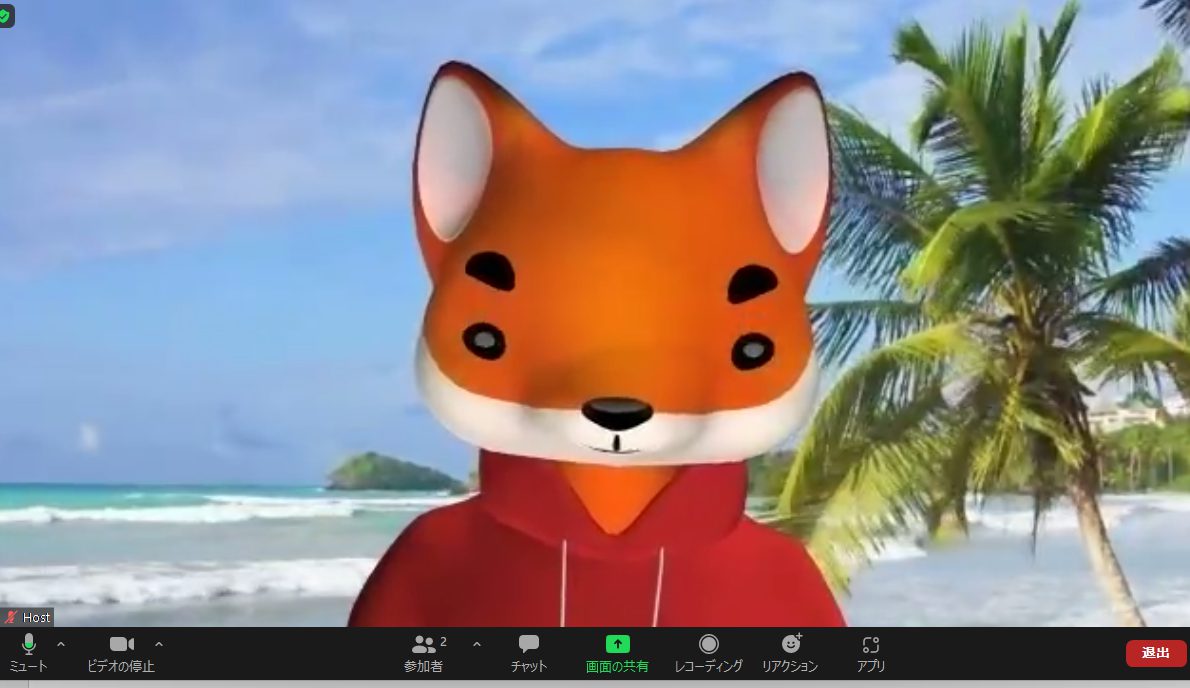Click the fox avatar video

pyautogui.click(x=618, y=345)
